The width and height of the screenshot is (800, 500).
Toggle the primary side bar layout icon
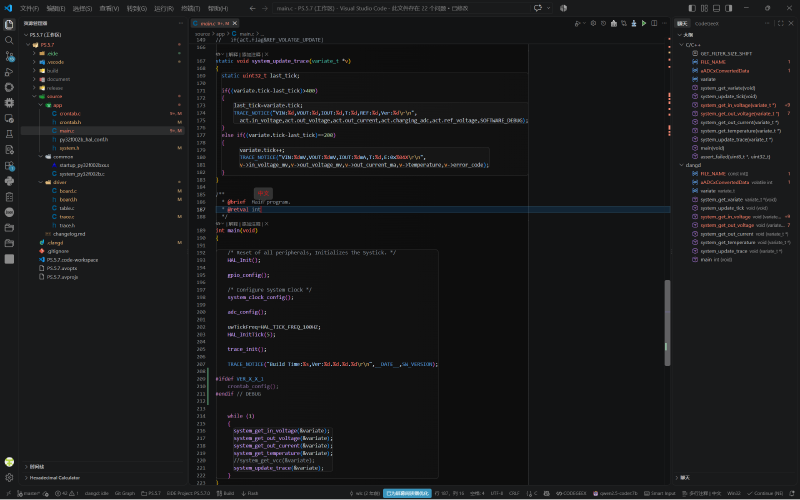[x=692, y=8]
